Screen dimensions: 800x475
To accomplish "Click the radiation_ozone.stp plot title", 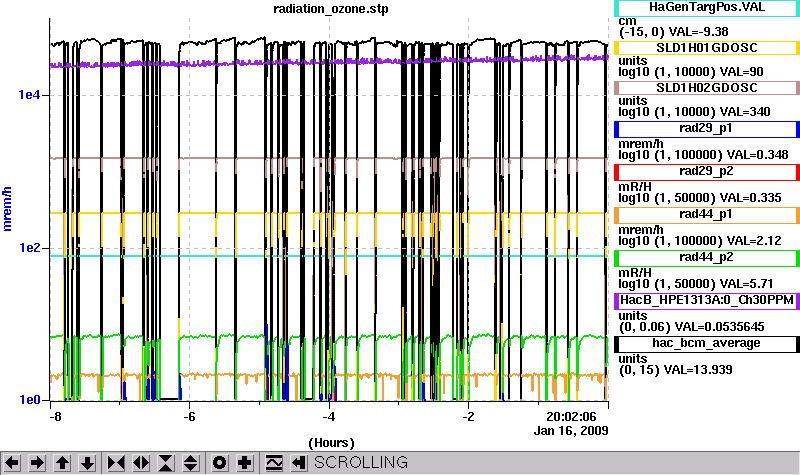I will [331, 9].
